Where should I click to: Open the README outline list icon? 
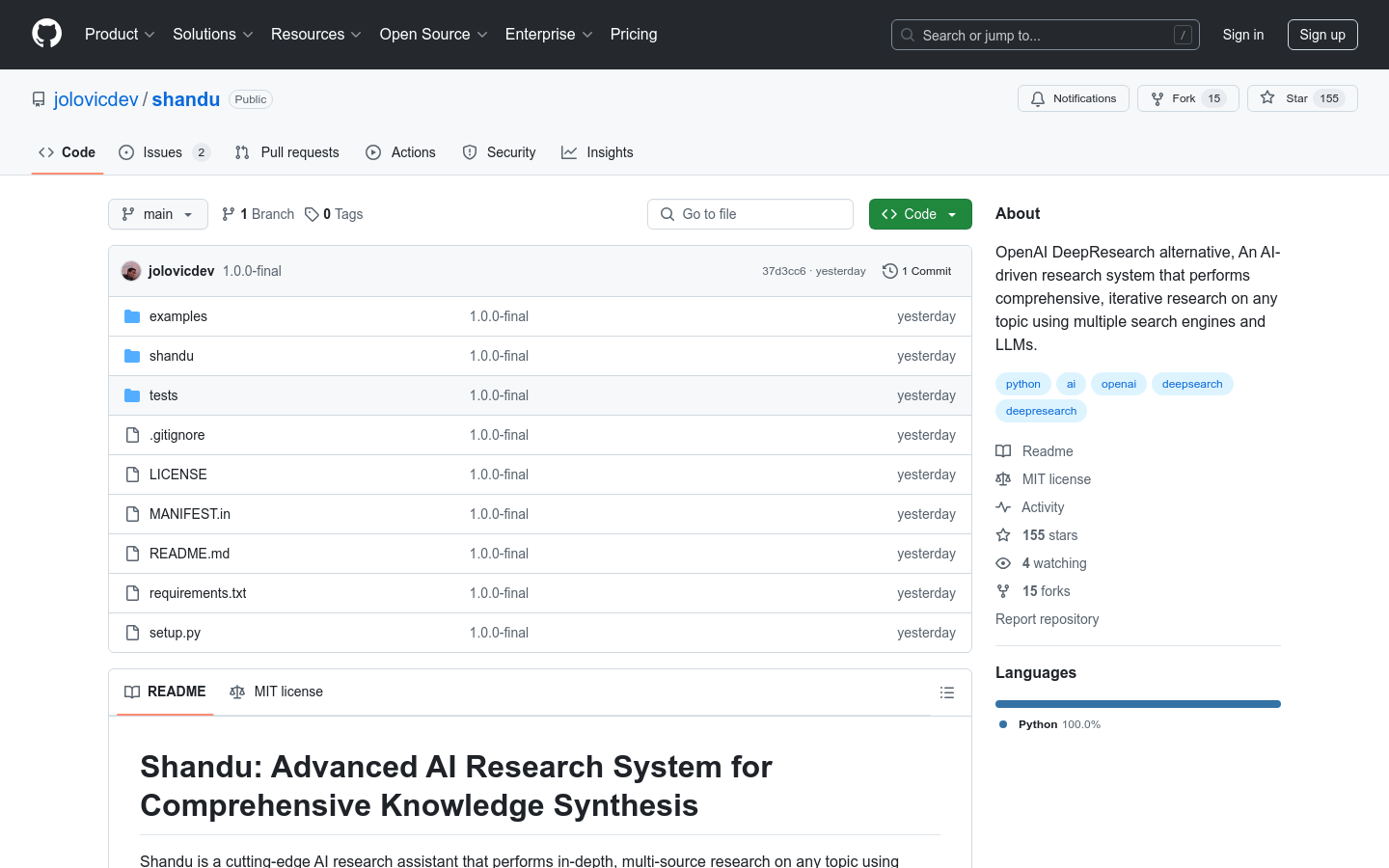947,692
